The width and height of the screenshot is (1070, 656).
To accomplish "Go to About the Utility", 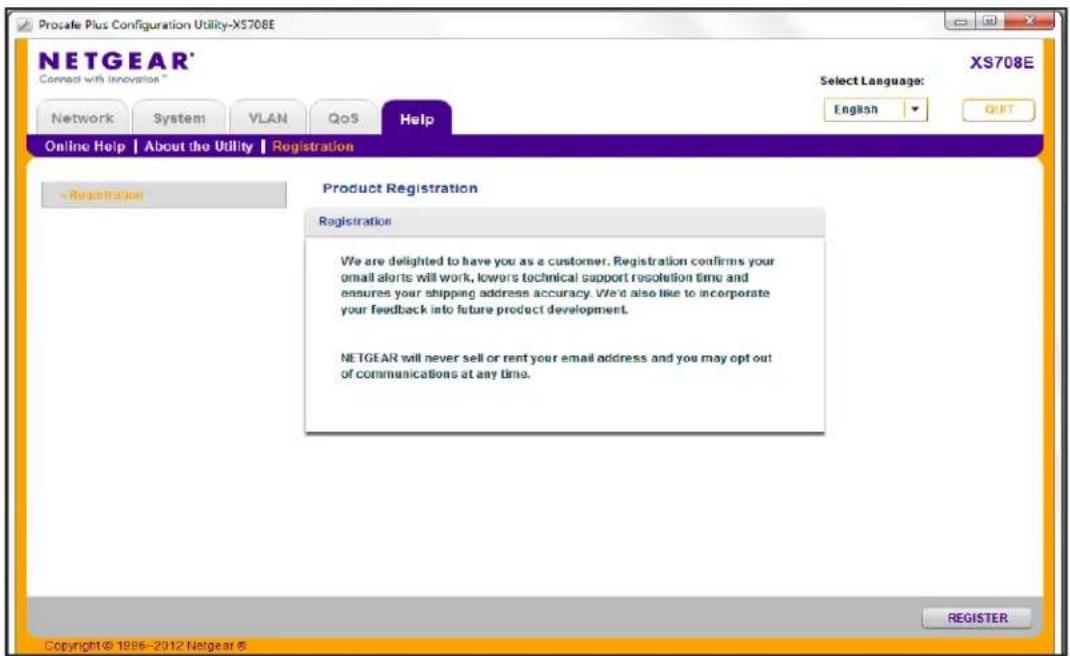I will pos(198,146).
